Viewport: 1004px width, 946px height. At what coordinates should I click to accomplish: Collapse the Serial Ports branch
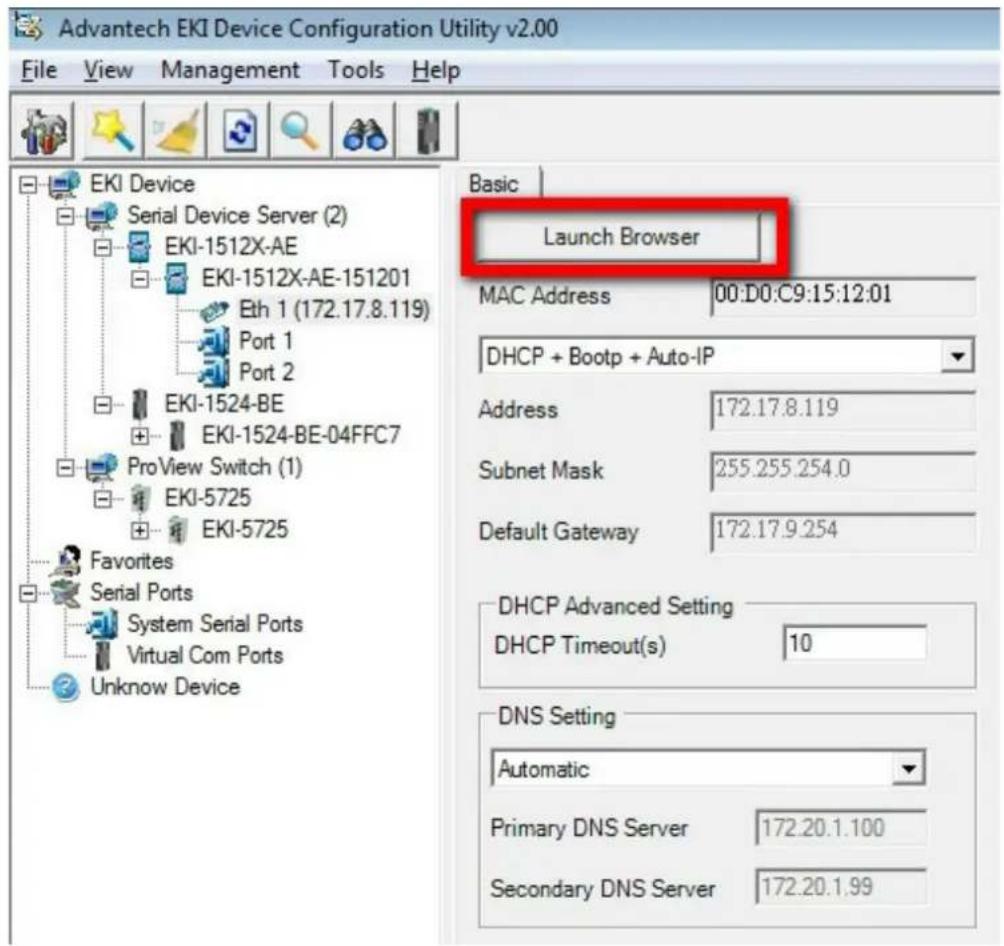pos(28,594)
